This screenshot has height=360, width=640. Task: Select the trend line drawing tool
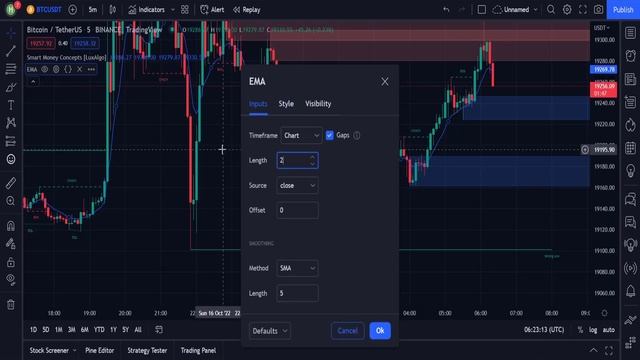[11, 51]
